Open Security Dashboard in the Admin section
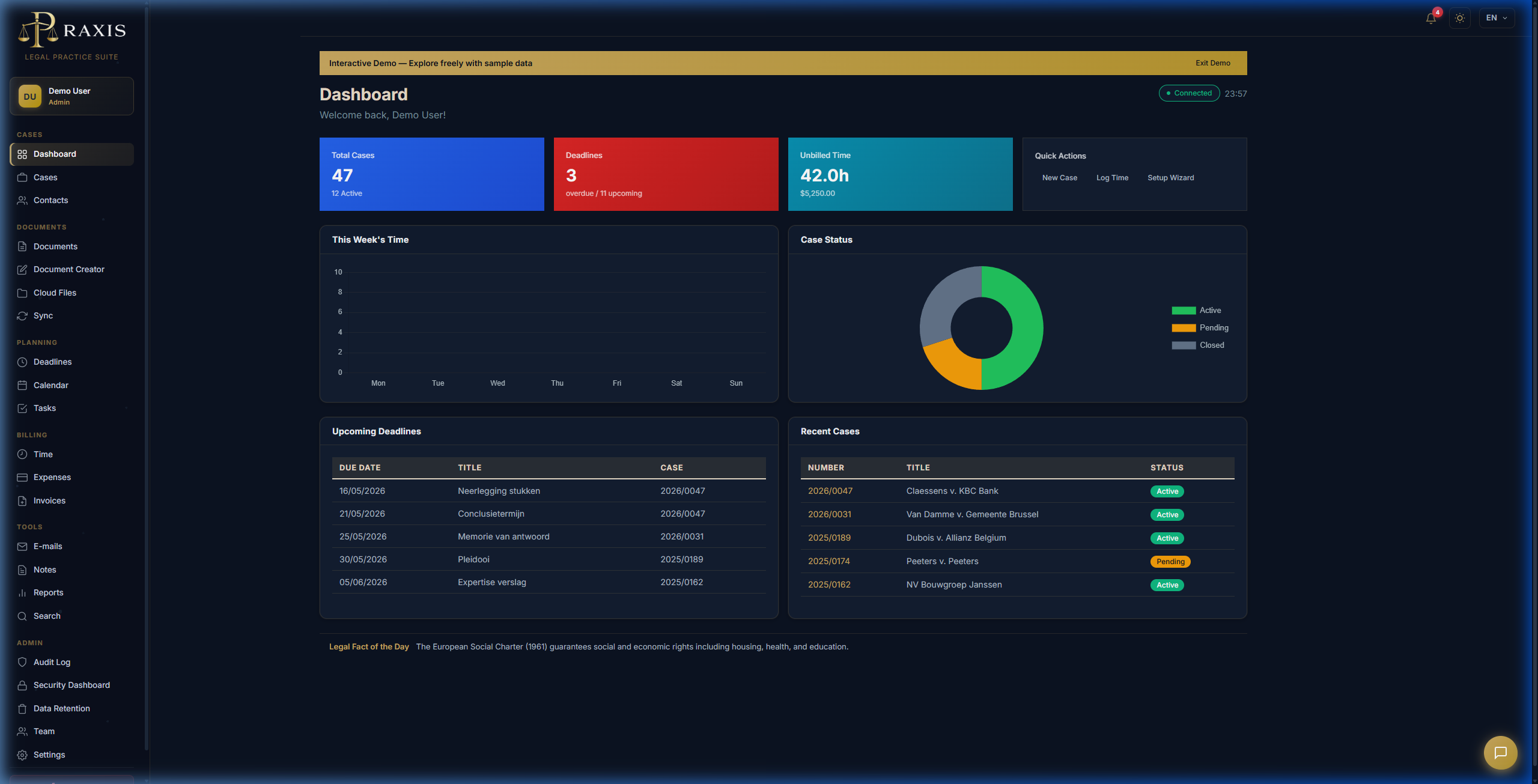The image size is (1538, 784). tap(71, 685)
